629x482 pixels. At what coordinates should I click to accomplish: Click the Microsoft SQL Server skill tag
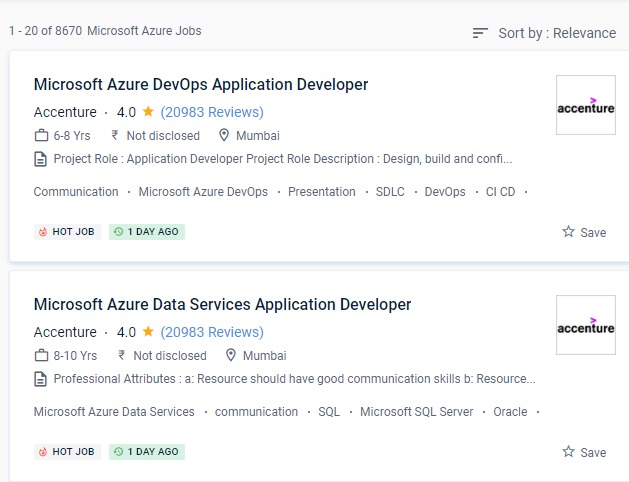click(x=416, y=412)
